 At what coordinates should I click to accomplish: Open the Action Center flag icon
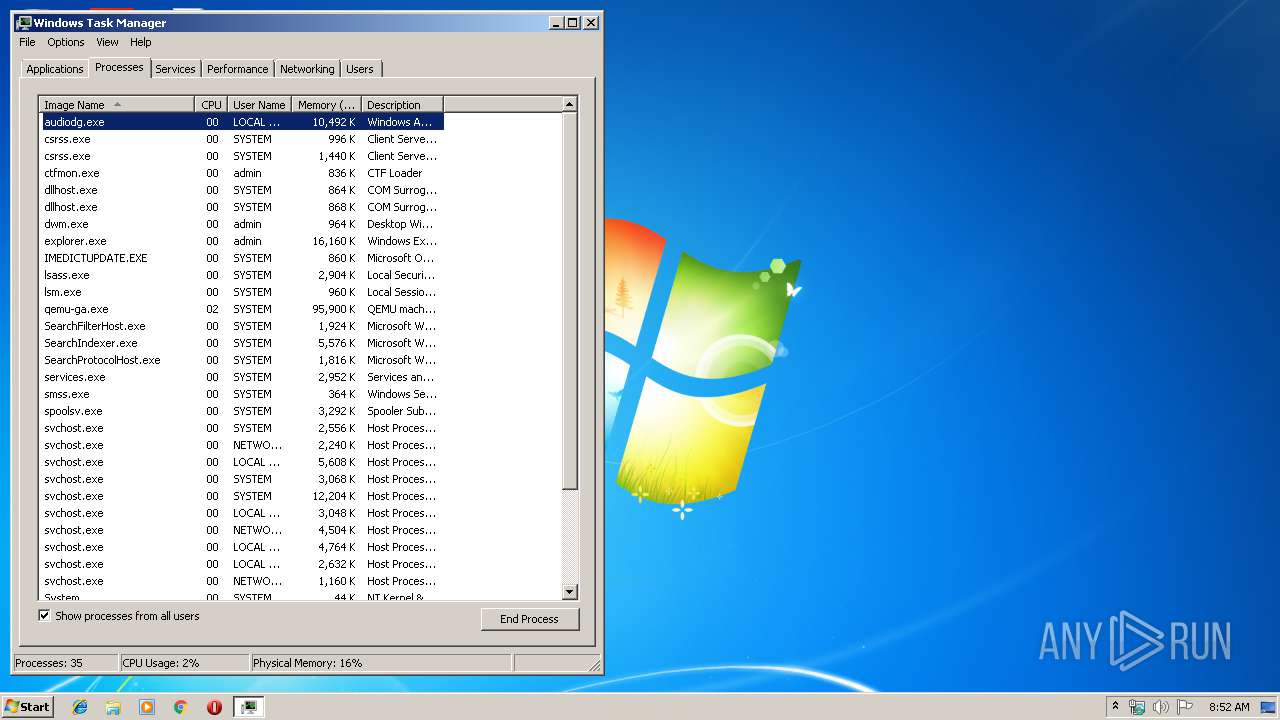1185,707
